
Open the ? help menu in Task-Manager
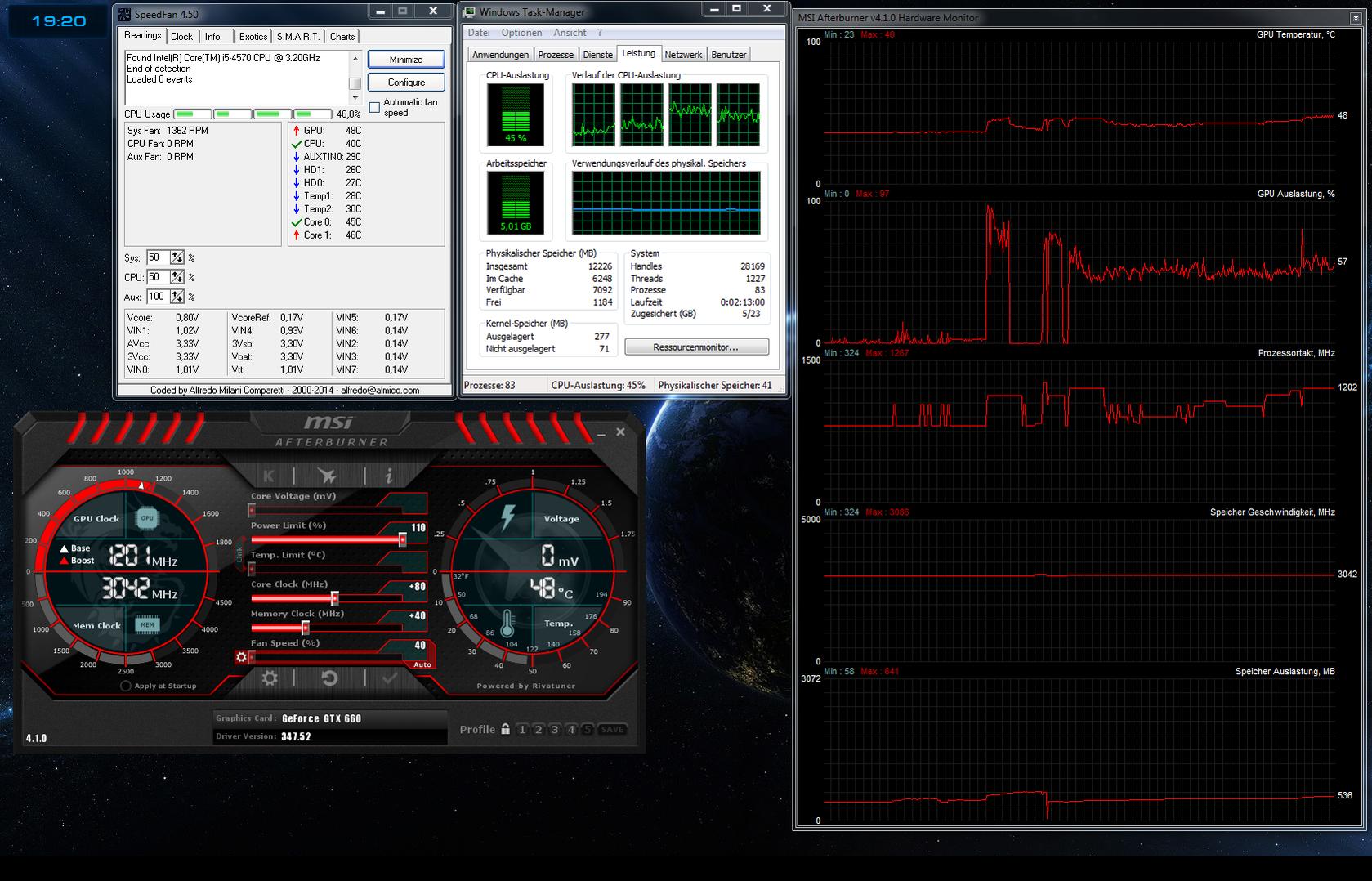coord(600,33)
